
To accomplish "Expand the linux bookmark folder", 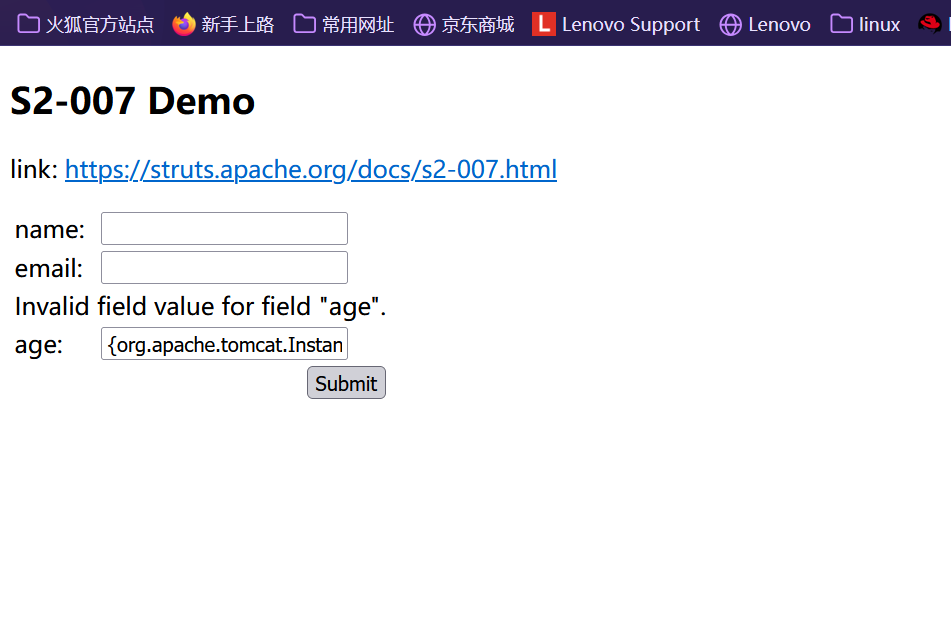I will click(866, 24).
